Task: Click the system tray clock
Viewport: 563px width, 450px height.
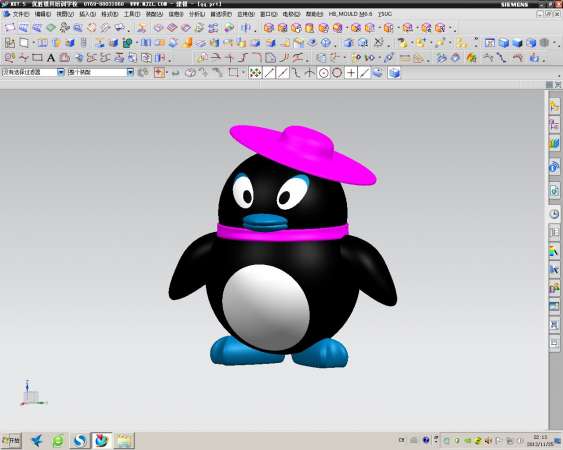Action: 540,441
